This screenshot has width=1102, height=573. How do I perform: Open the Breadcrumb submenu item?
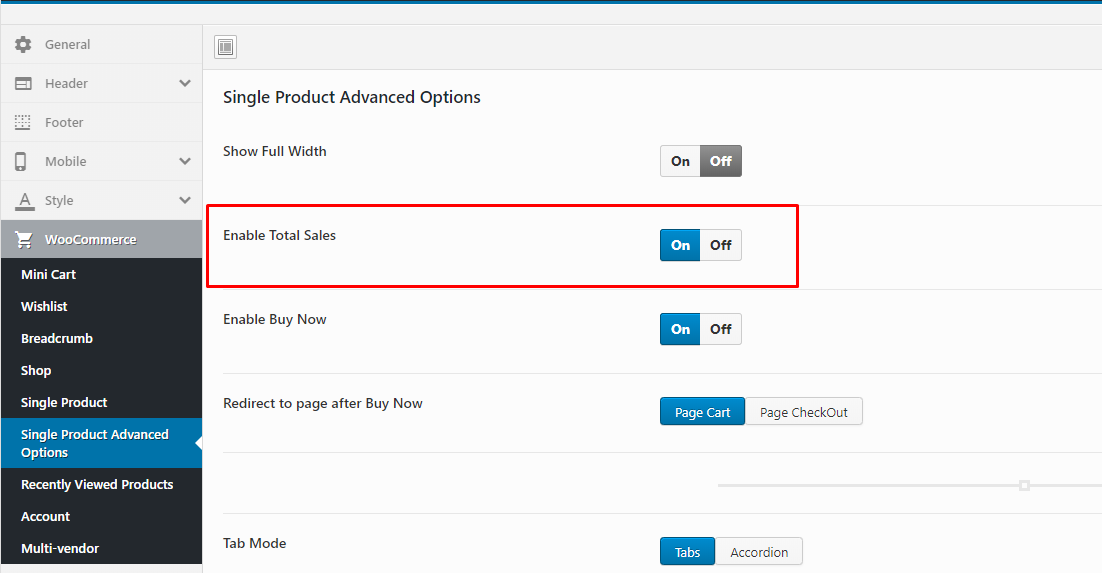(101, 339)
